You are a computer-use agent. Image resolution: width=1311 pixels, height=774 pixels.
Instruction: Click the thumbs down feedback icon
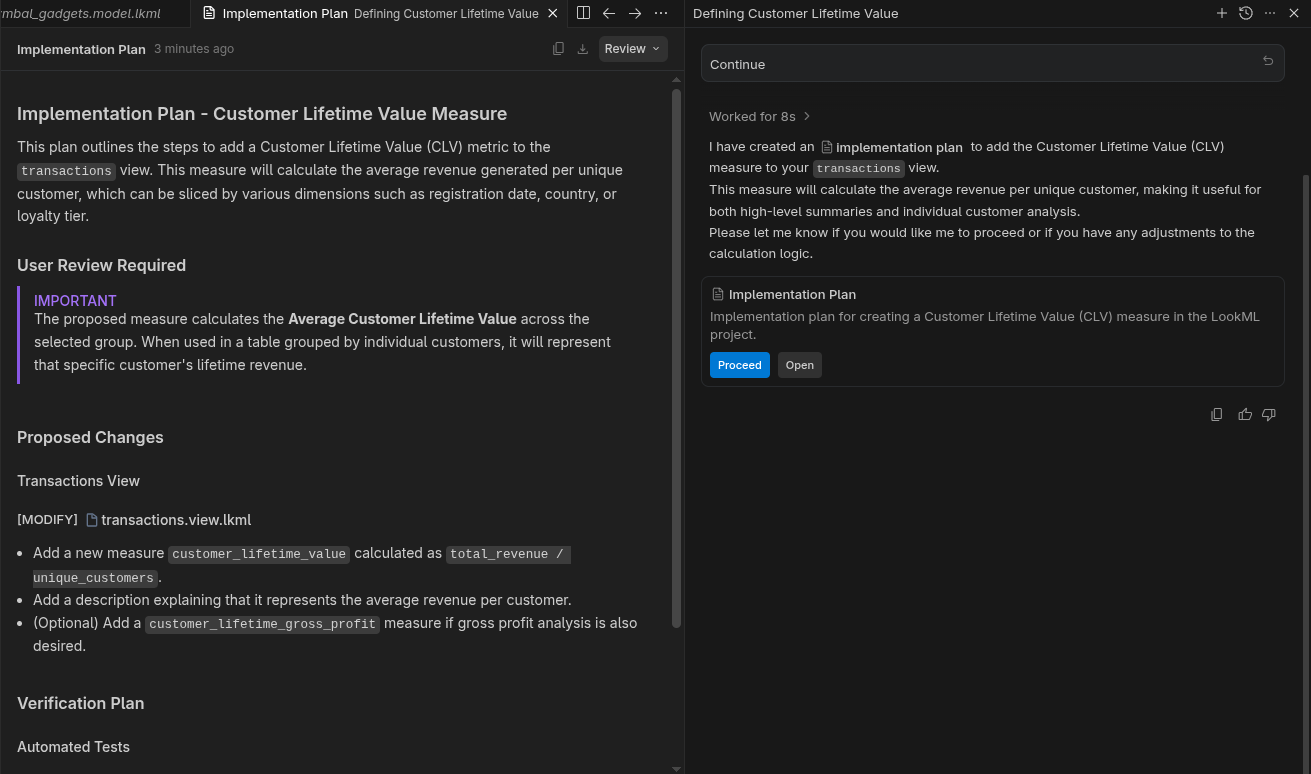[x=1268, y=414]
